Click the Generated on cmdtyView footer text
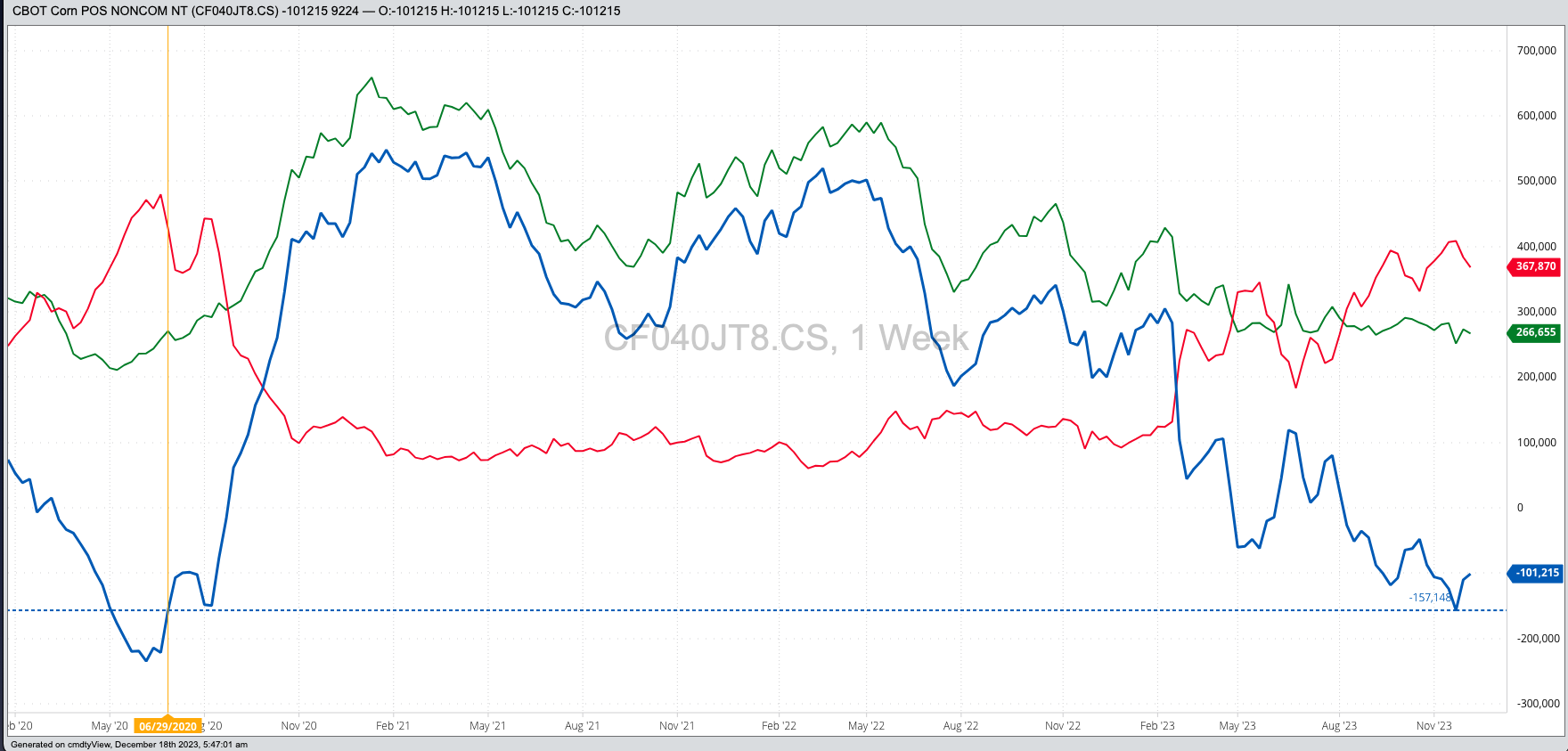This screenshot has width=1568, height=751. tap(129, 745)
